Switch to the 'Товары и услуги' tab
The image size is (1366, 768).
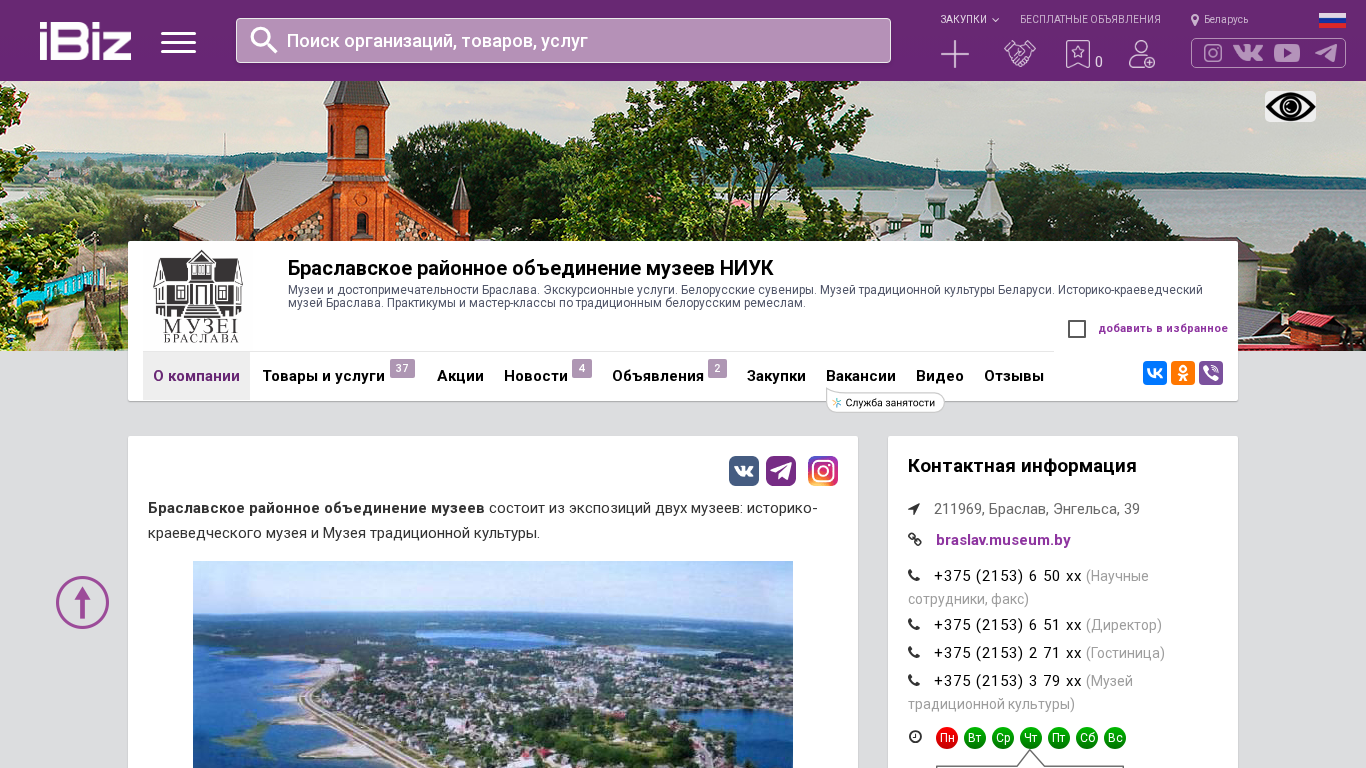click(323, 376)
